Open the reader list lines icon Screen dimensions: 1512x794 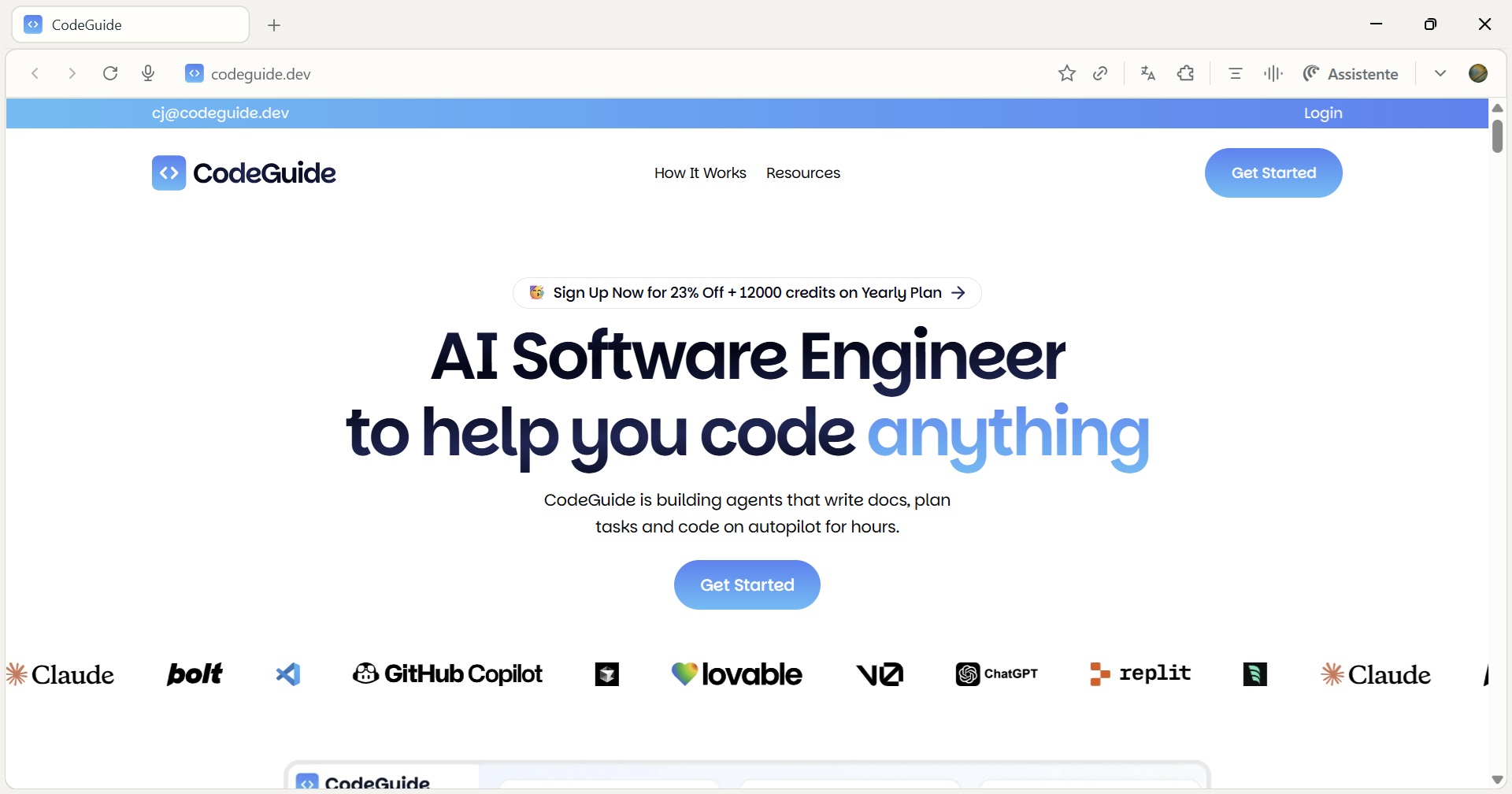point(1236,73)
